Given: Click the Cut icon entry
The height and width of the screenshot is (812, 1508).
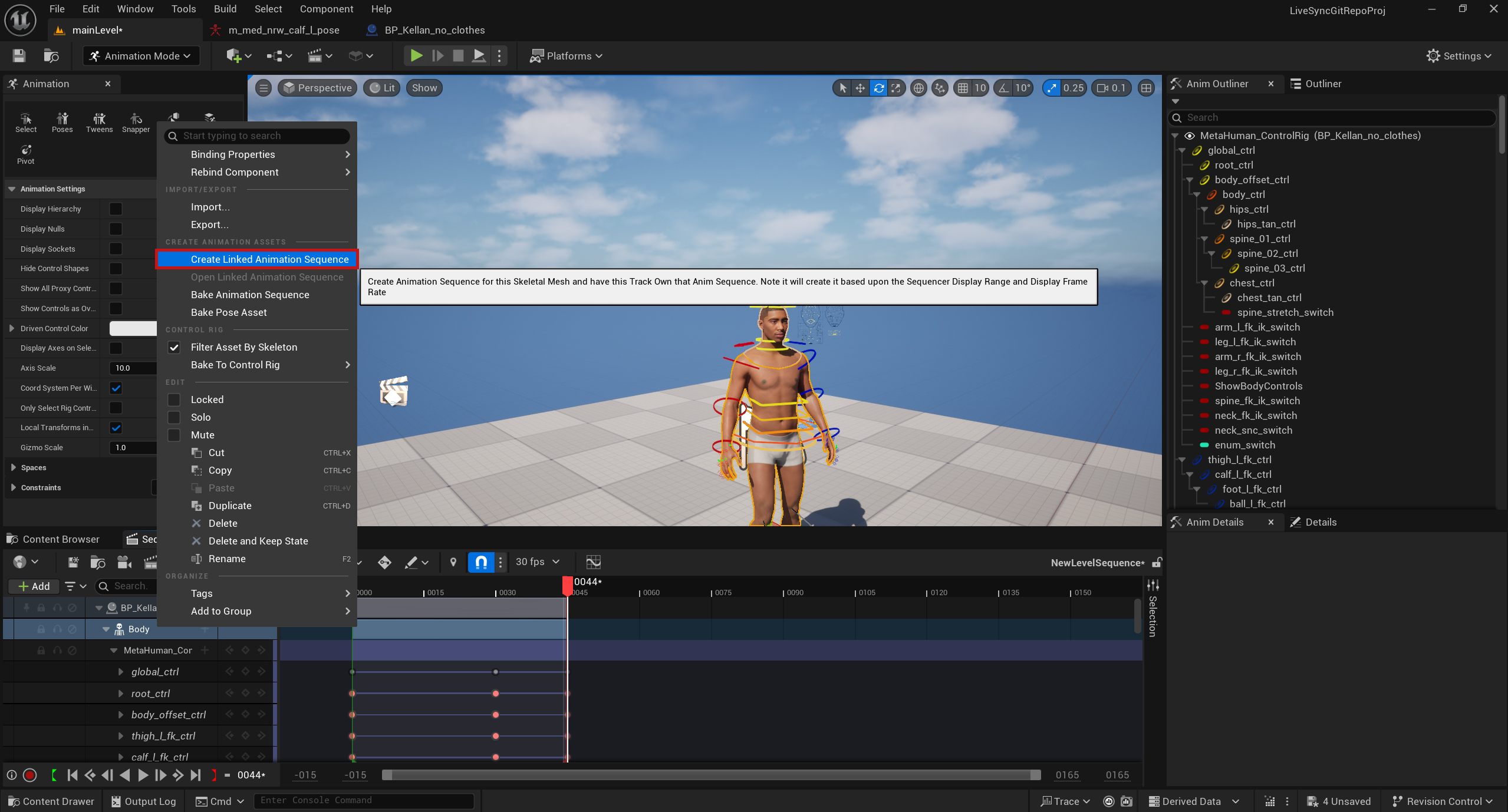Looking at the screenshot, I should [x=197, y=453].
